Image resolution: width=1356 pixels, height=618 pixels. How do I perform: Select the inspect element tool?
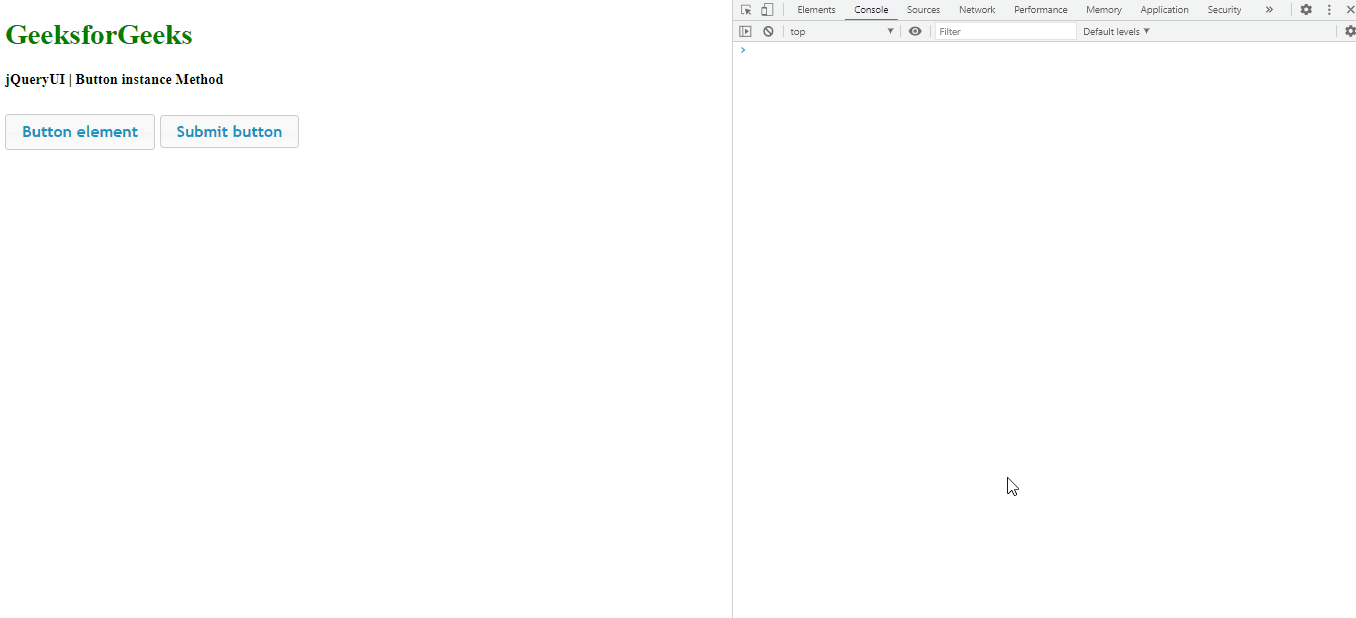click(x=745, y=9)
